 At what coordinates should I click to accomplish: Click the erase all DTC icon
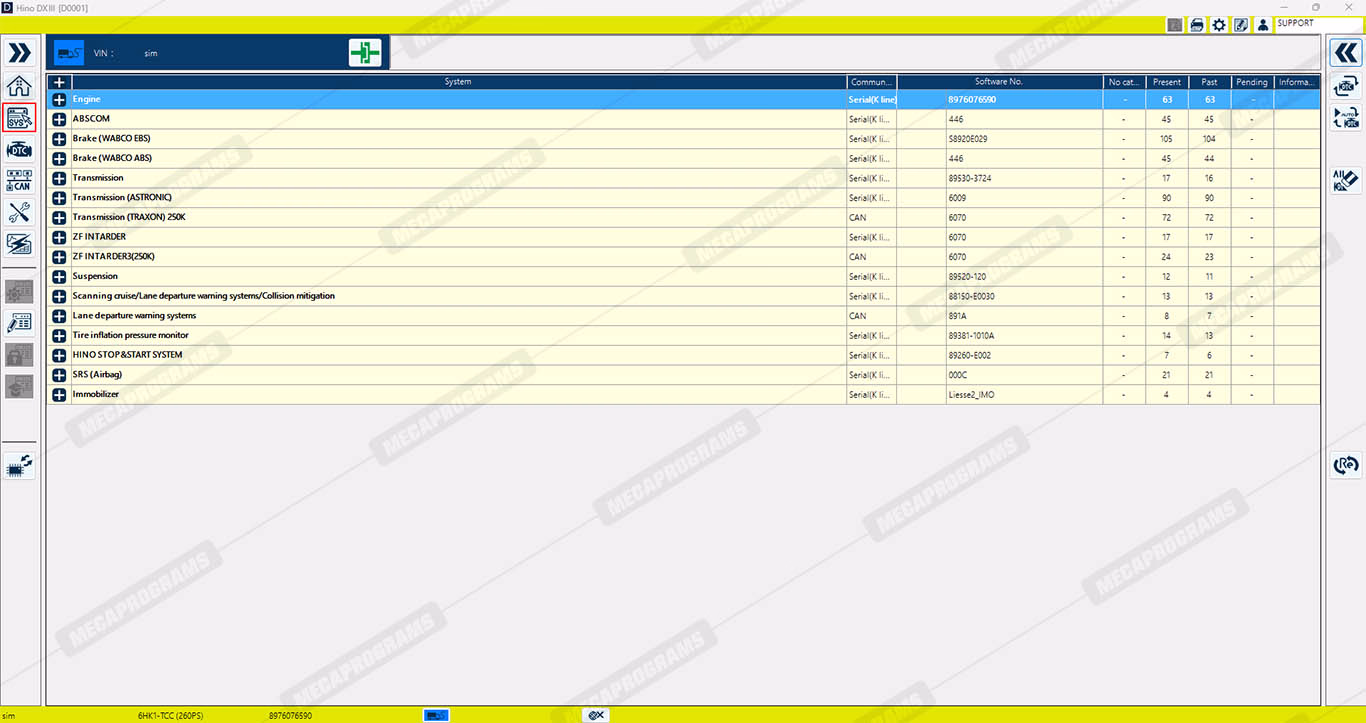pyautogui.click(x=1346, y=180)
